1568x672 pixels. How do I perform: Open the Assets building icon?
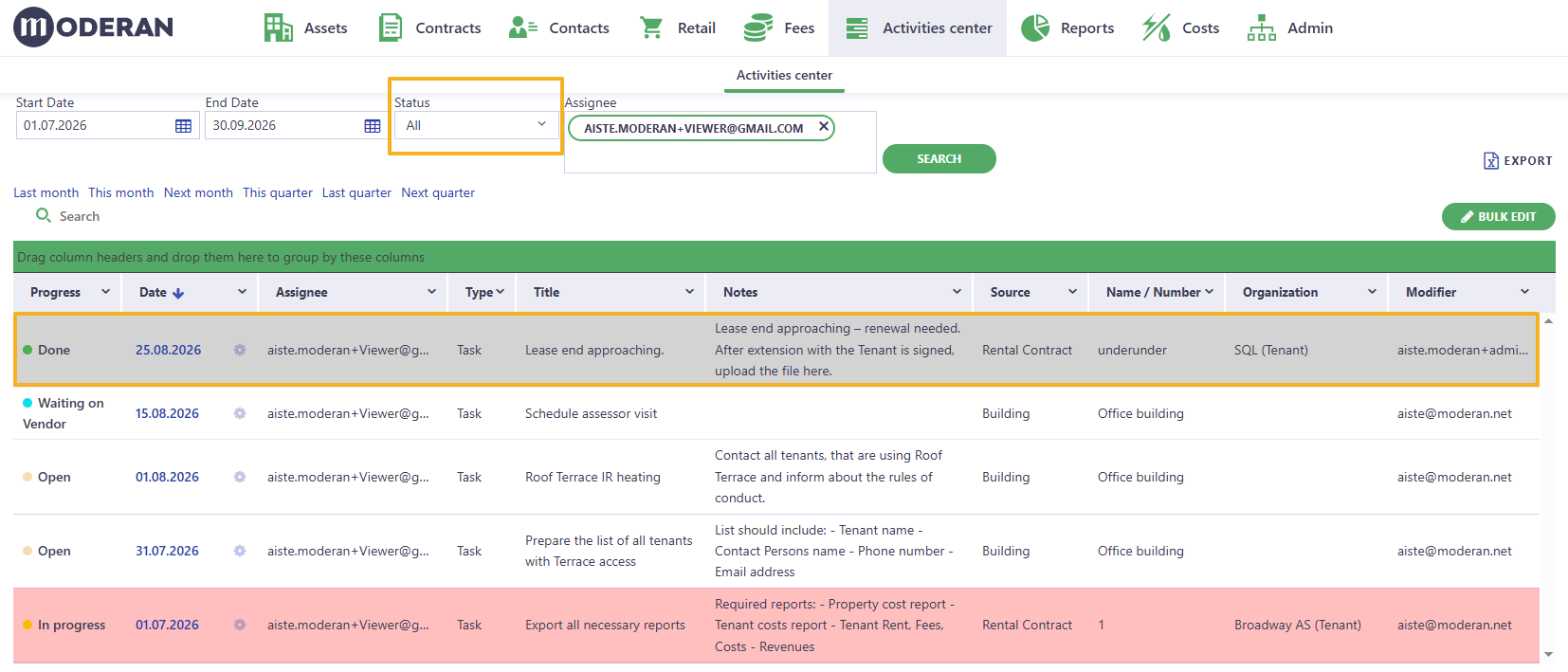[x=278, y=28]
